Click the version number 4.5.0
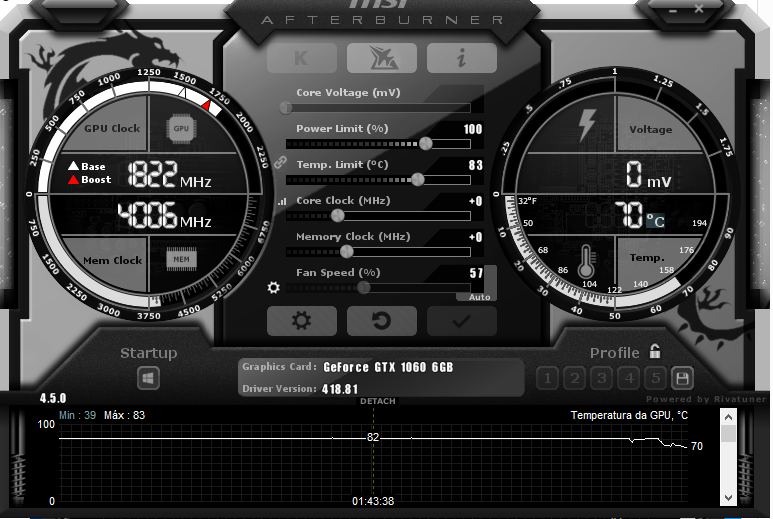The width and height of the screenshot is (773, 519). 53,398
